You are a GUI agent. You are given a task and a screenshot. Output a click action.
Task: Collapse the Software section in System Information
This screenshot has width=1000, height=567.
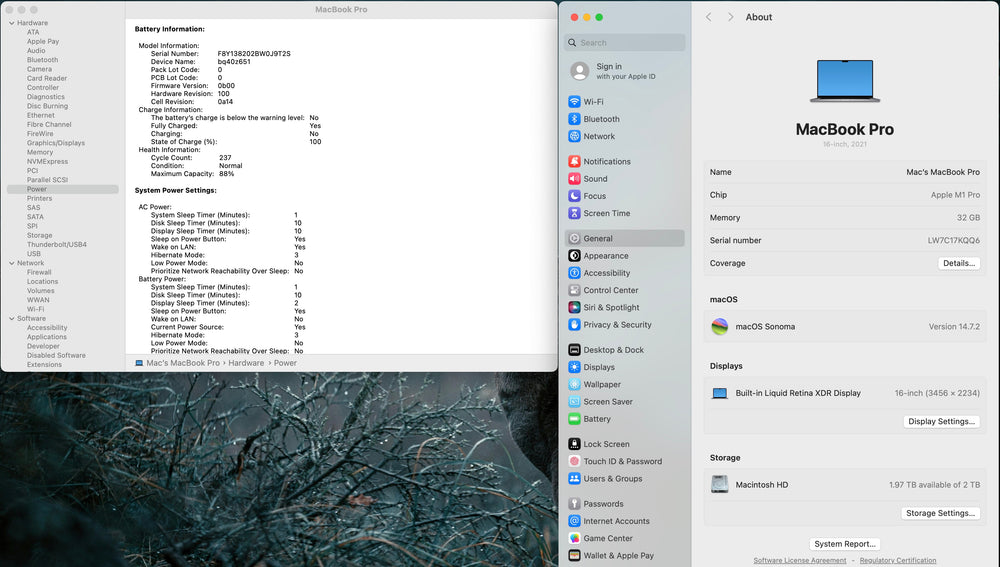(10, 319)
